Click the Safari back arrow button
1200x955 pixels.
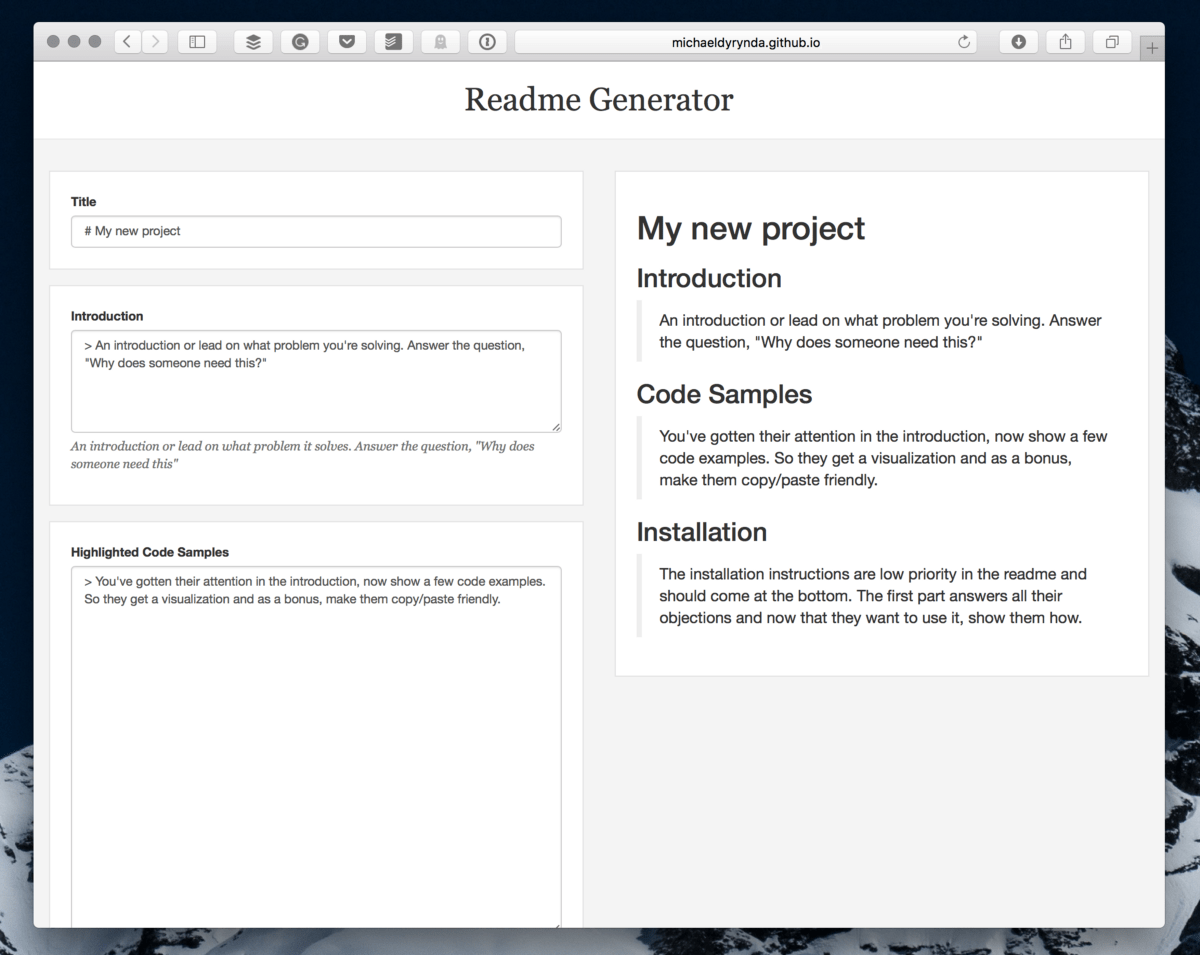[x=127, y=42]
